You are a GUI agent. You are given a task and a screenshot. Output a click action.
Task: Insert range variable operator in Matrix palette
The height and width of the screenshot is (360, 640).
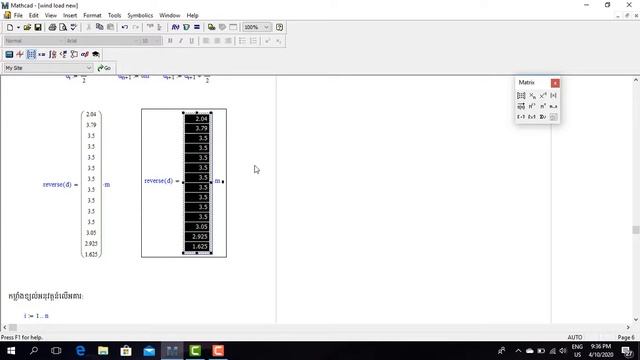(x=553, y=106)
